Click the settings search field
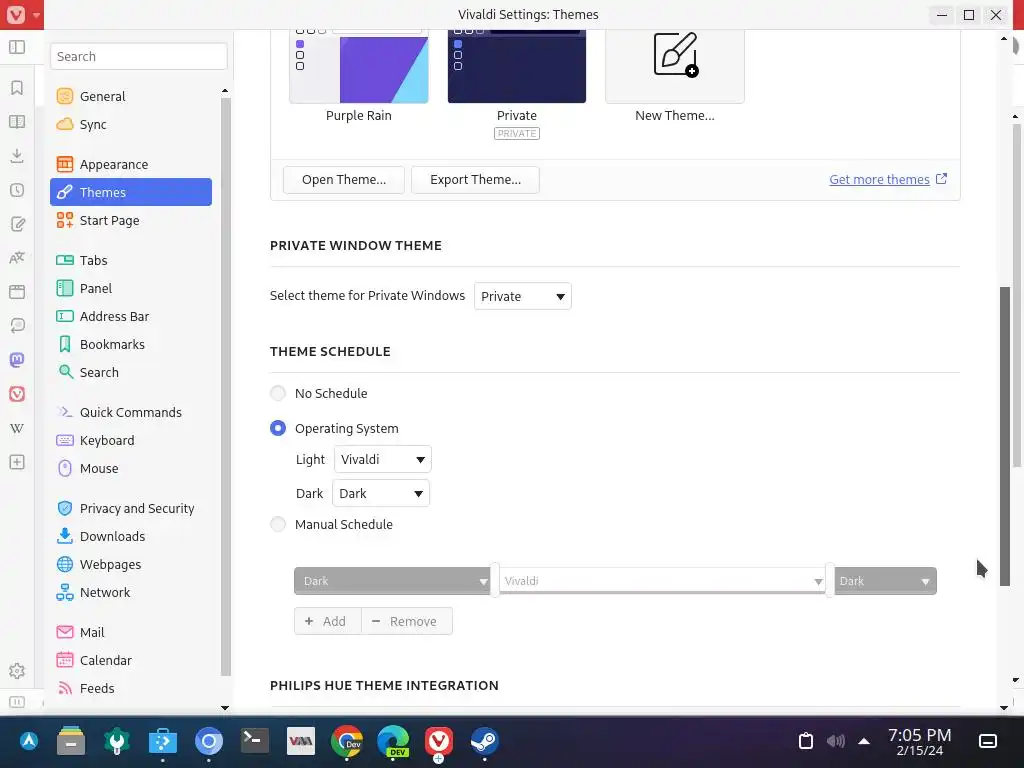The height and width of the screenshot is (768, 1024). coord(138,56)
